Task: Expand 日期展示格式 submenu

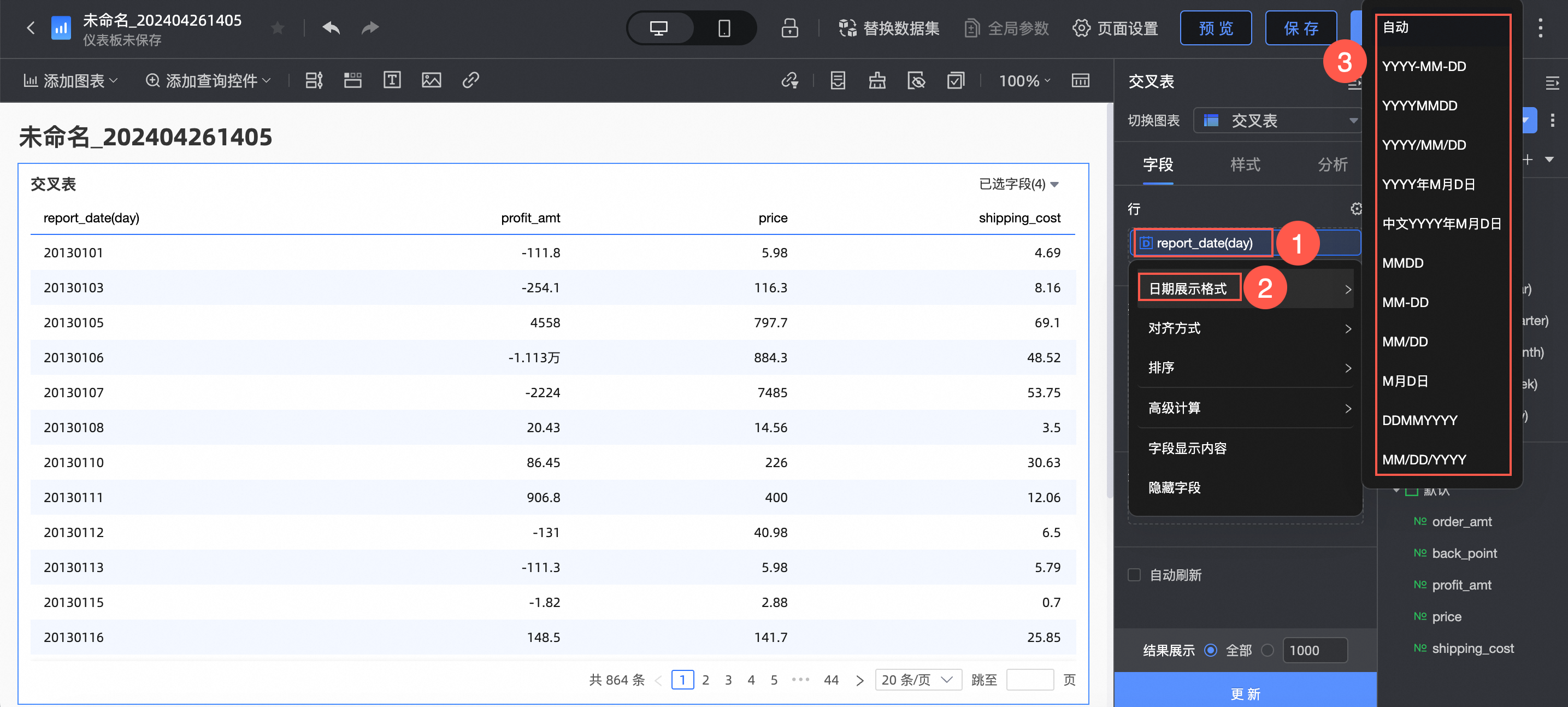Action: pos(1245,288)
